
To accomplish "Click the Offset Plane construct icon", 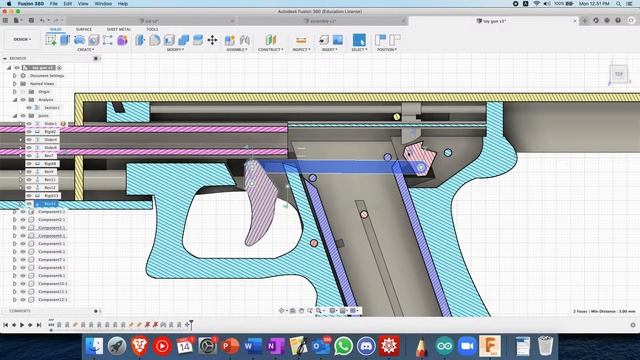I will (271, 40).
